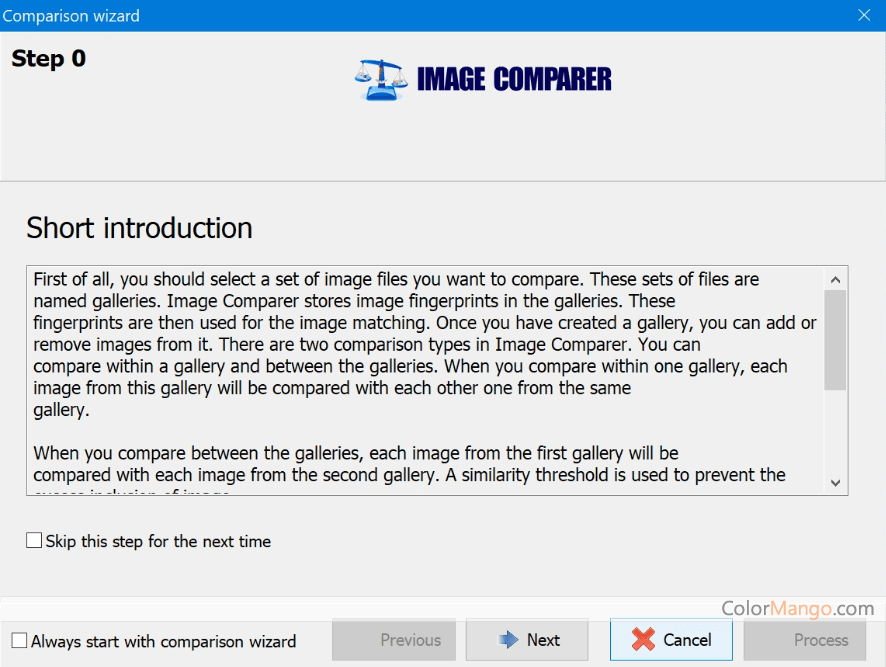
Task: Click the red X icon on Cancel
Action: [x=644, y=640]
